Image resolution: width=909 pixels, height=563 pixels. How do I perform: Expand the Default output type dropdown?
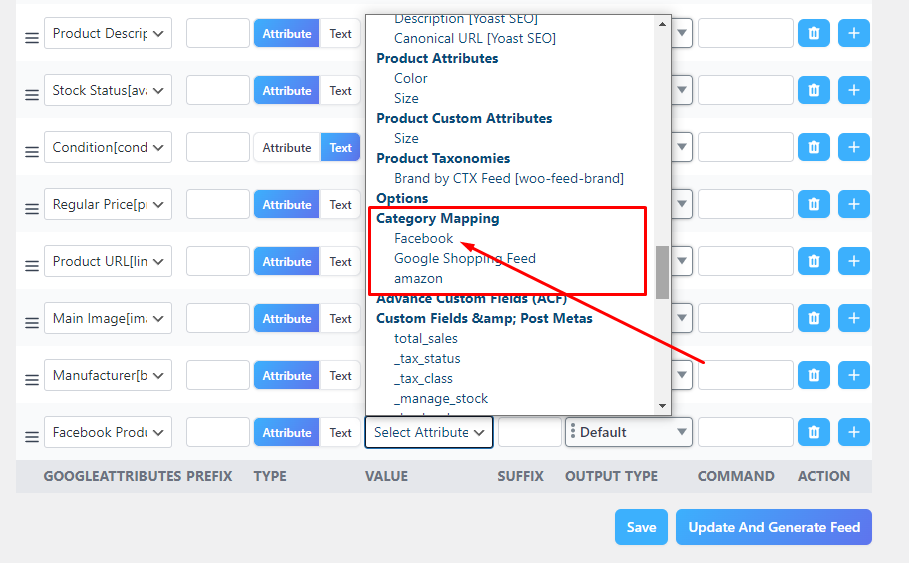[628, 432]
